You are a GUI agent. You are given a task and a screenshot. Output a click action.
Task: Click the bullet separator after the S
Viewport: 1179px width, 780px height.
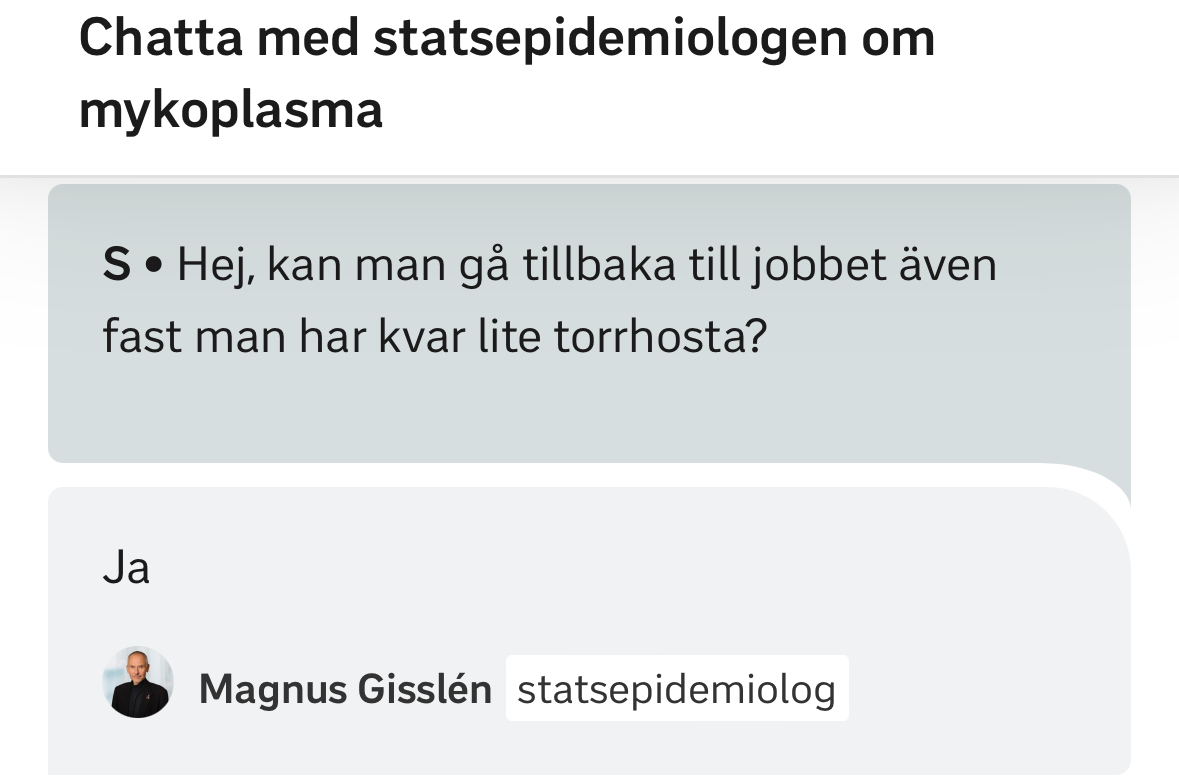[154, 266]
